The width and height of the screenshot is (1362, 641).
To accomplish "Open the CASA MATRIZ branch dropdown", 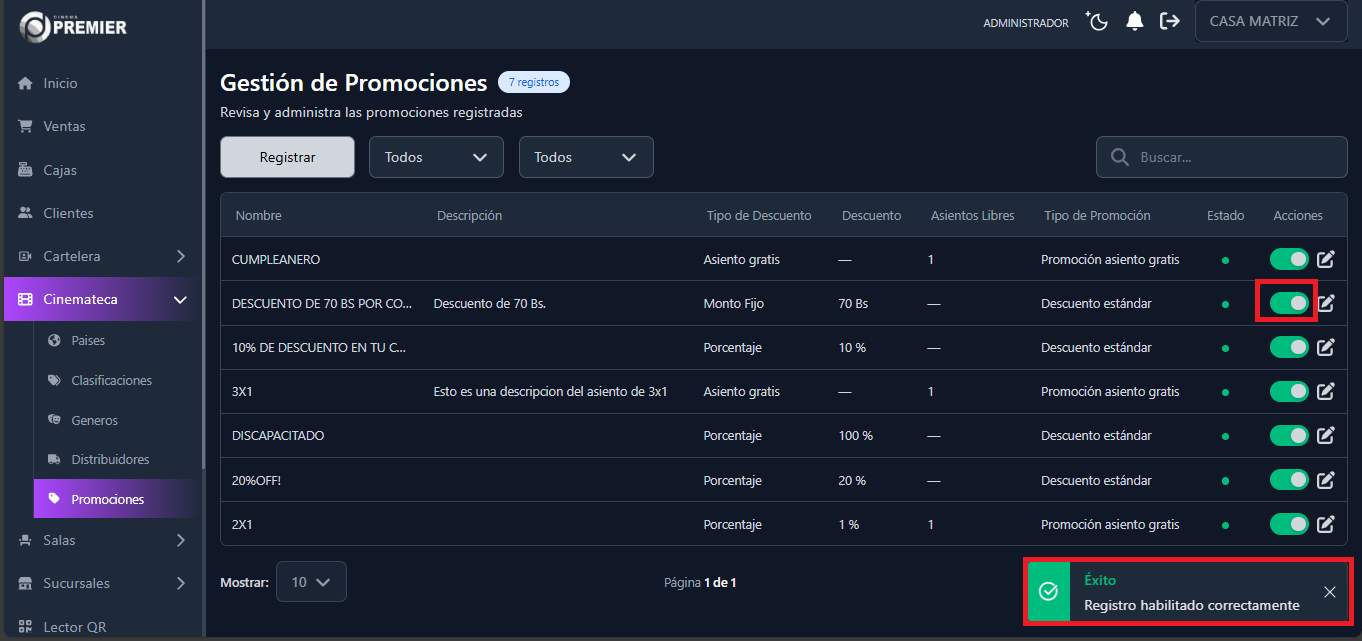I will 1270,22.
